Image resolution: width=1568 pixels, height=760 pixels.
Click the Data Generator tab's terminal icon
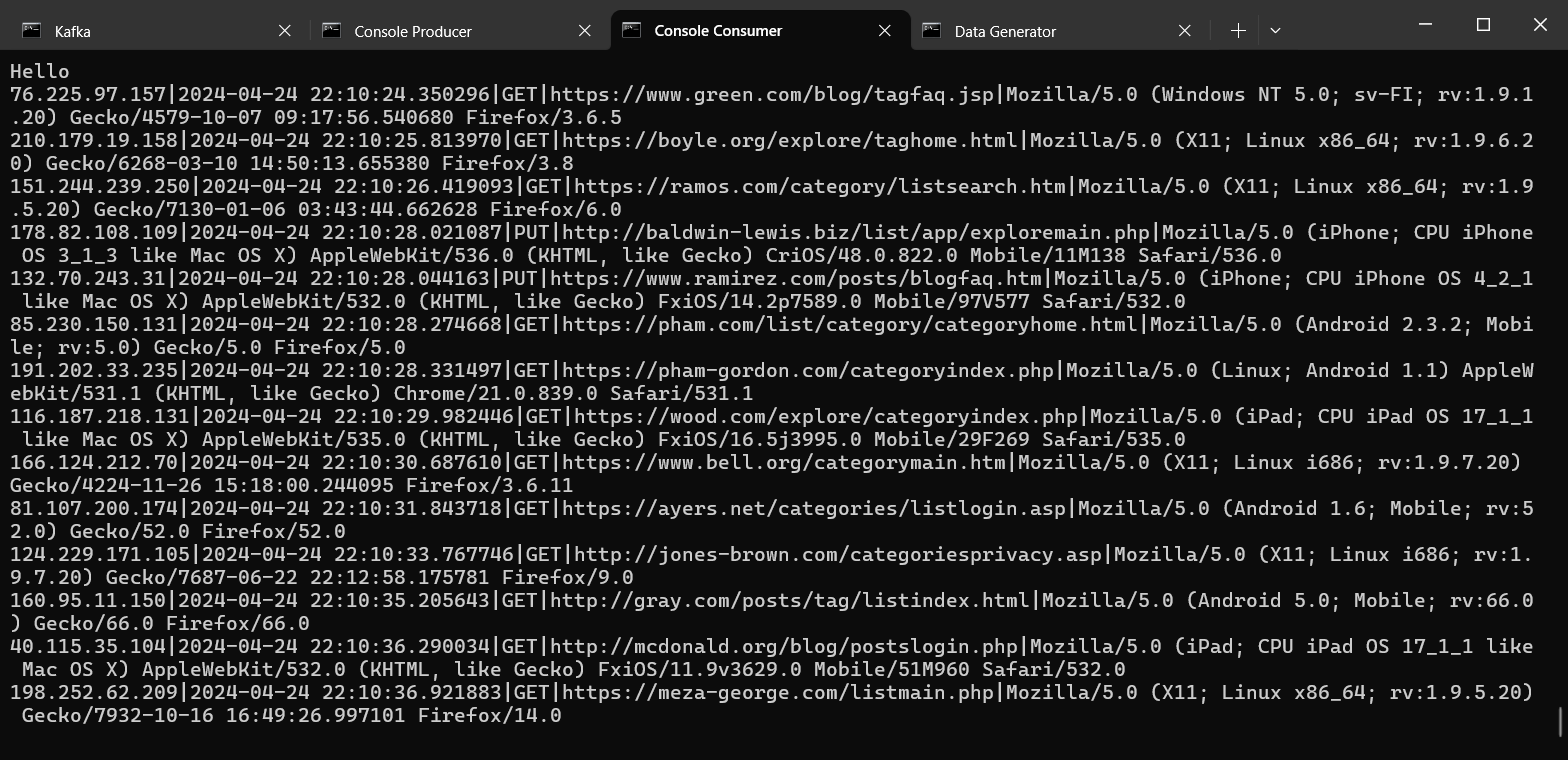tap(932, 31)
